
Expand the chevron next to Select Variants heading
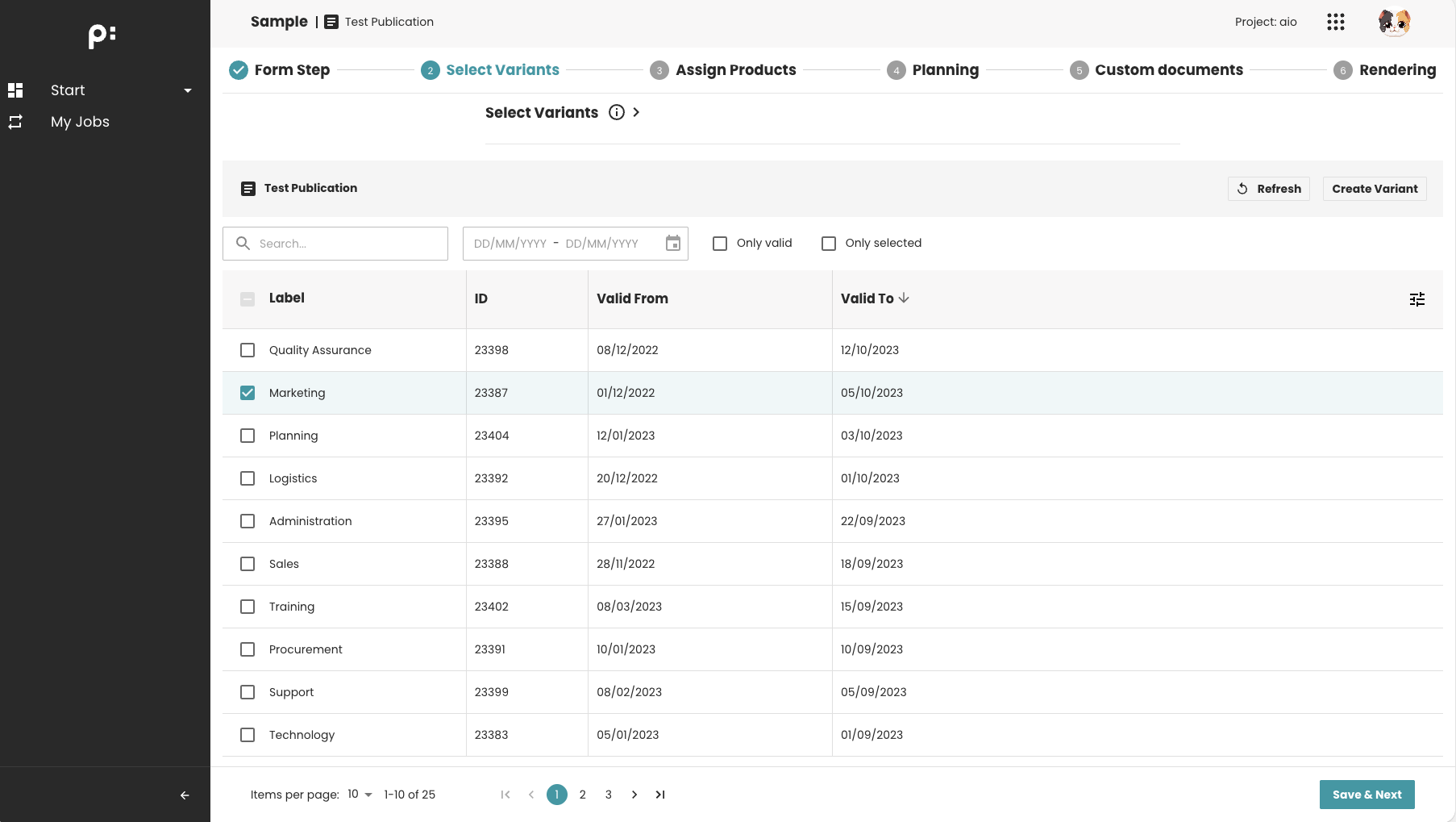tap(636, 112)
